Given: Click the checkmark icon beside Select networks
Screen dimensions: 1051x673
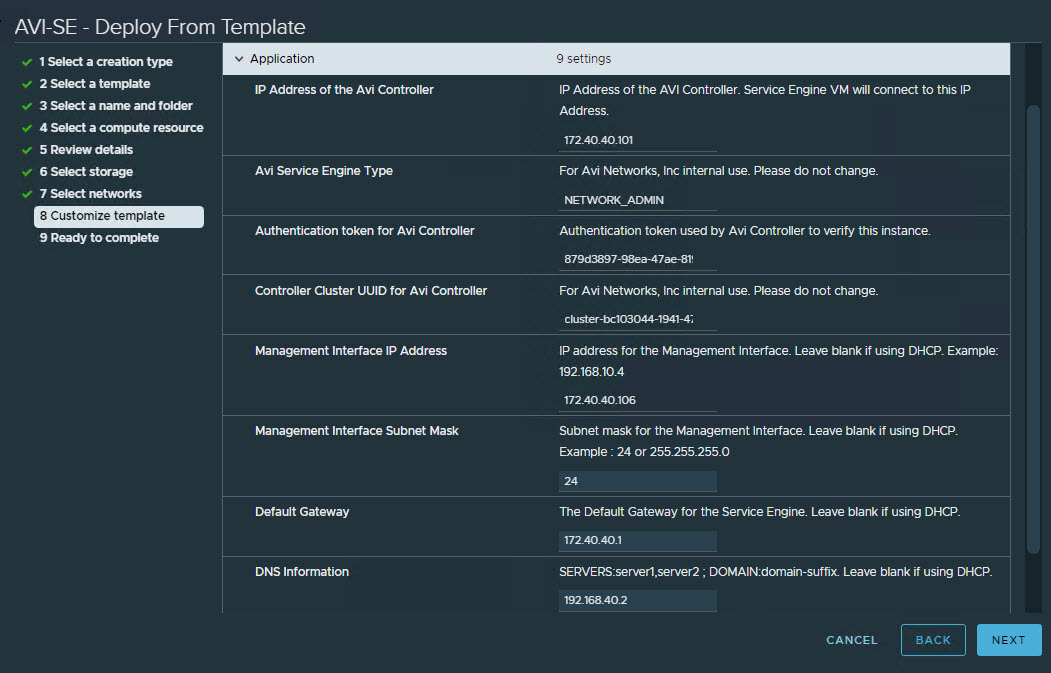Looking at the screenshot, I should 27,194.
